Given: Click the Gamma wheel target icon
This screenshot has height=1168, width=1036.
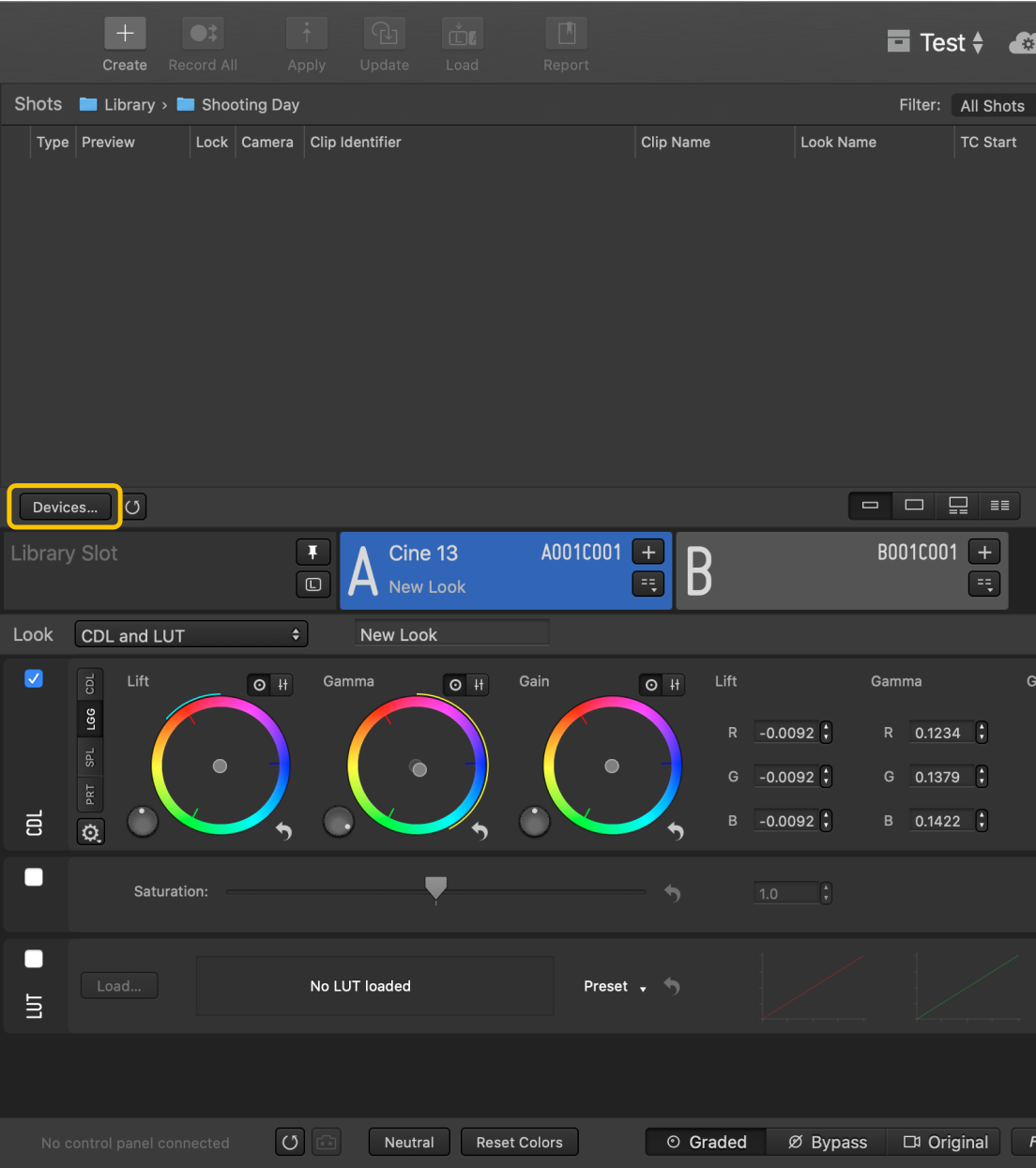Looking at the screenshot, I should (455, 685).
